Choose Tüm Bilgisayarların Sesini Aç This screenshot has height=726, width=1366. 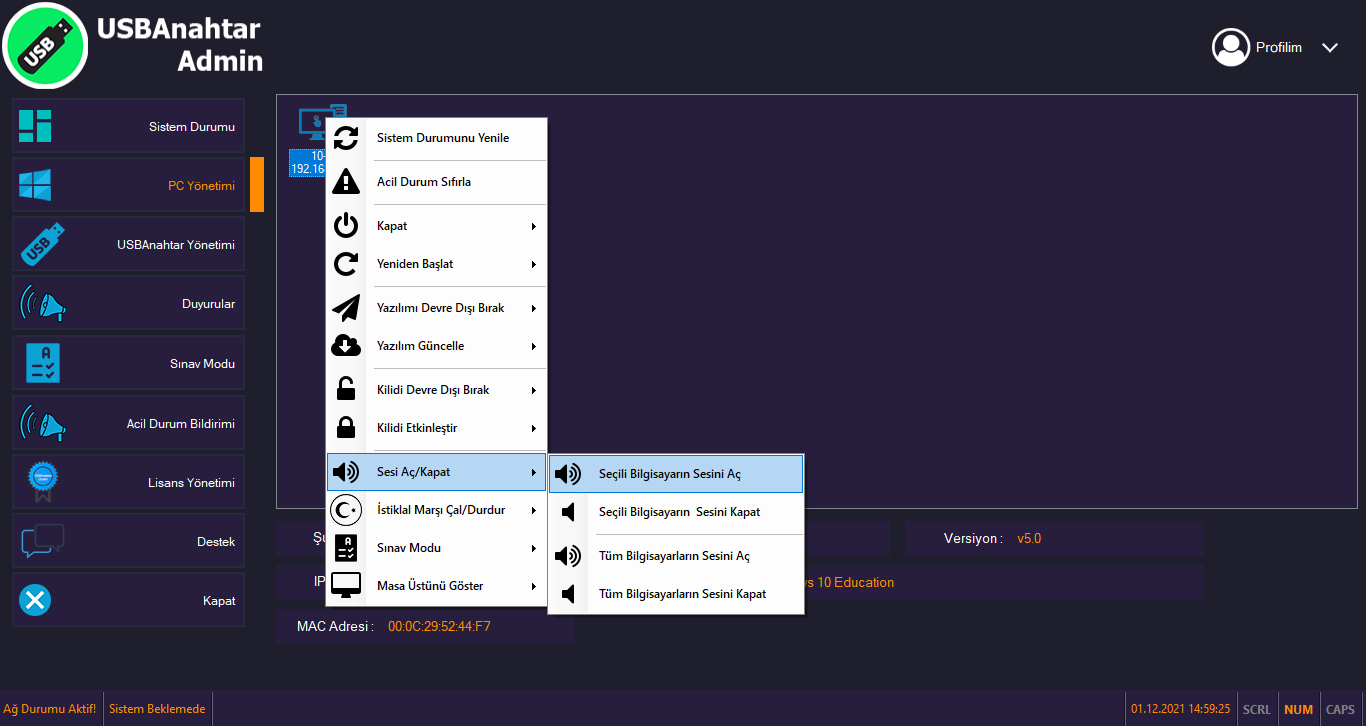[x=674, y=556]
